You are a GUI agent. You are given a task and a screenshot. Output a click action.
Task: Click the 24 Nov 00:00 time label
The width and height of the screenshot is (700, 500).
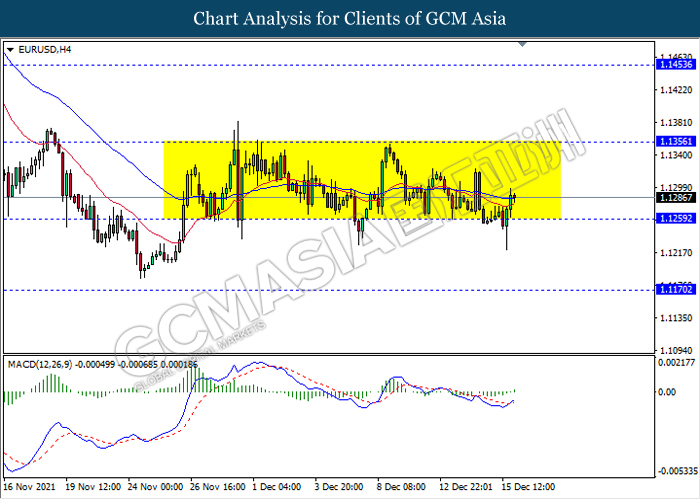click(x=155, y=487)
